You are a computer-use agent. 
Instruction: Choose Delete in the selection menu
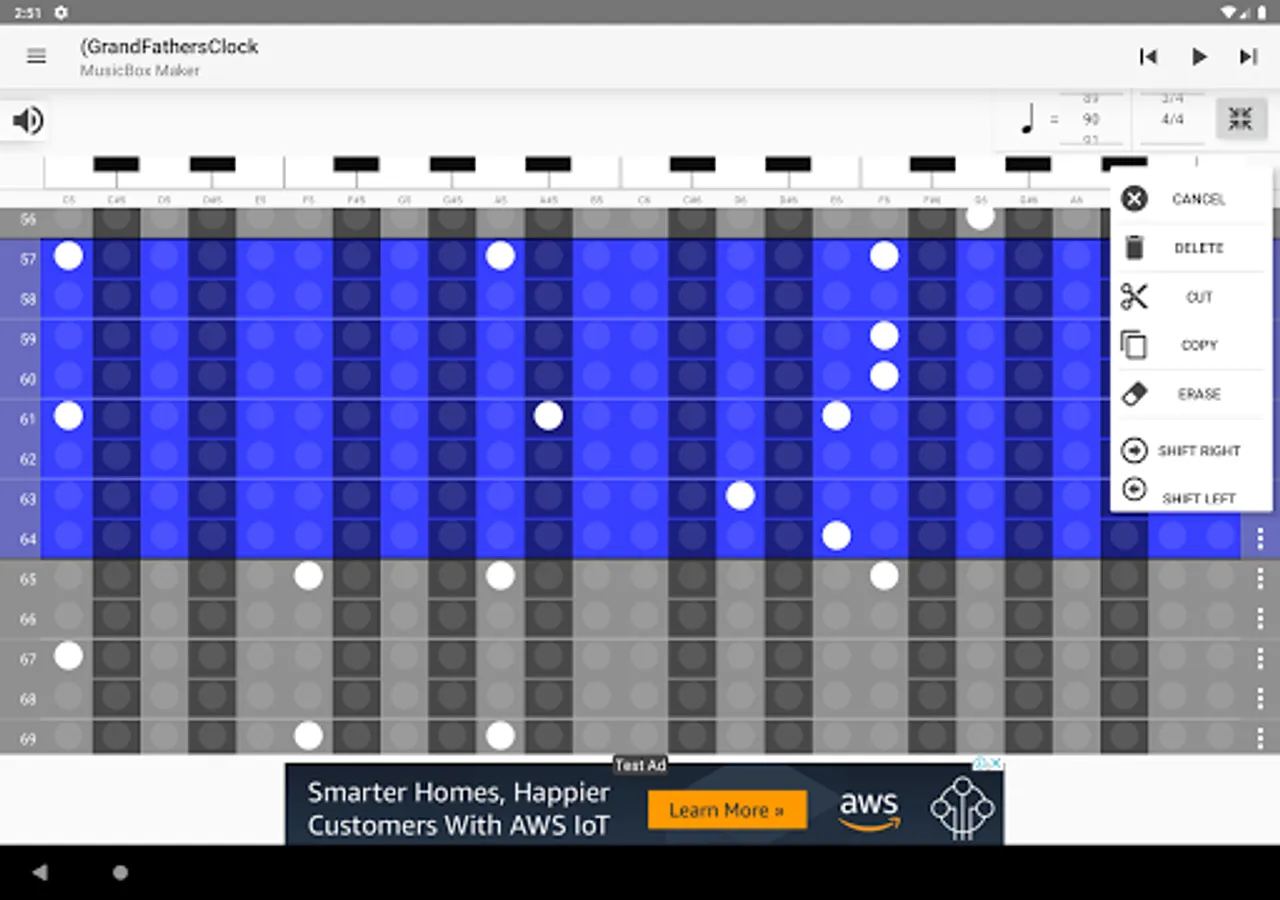(x=1191, y=248)
